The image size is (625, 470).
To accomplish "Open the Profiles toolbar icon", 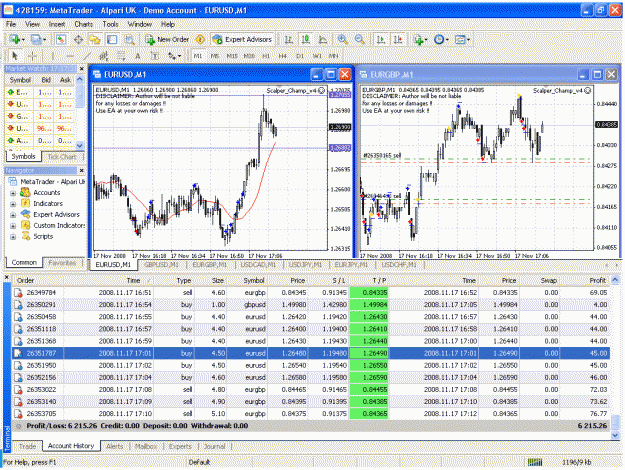I will click(36, 39).
